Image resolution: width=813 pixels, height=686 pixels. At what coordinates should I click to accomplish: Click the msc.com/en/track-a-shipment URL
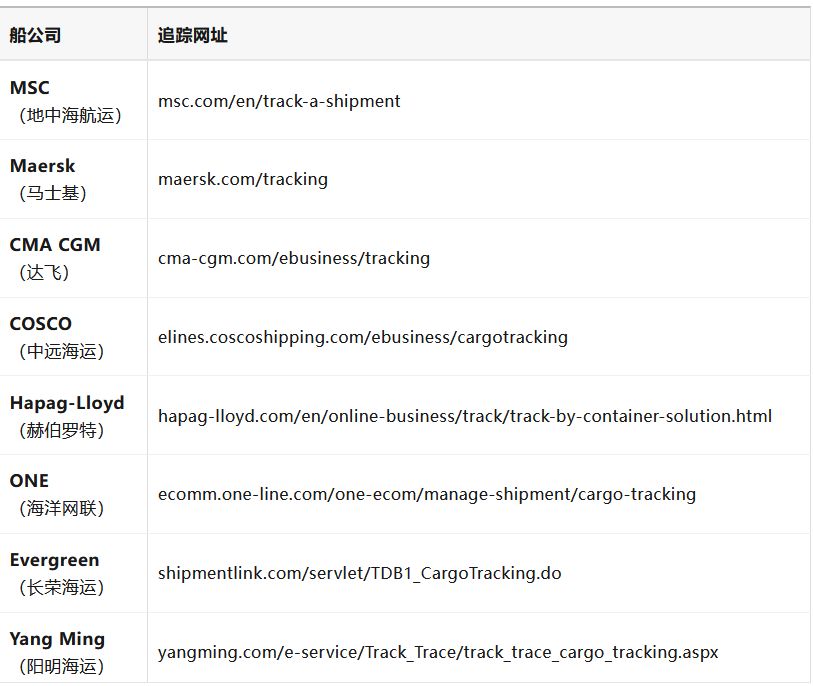click(279, 101)
